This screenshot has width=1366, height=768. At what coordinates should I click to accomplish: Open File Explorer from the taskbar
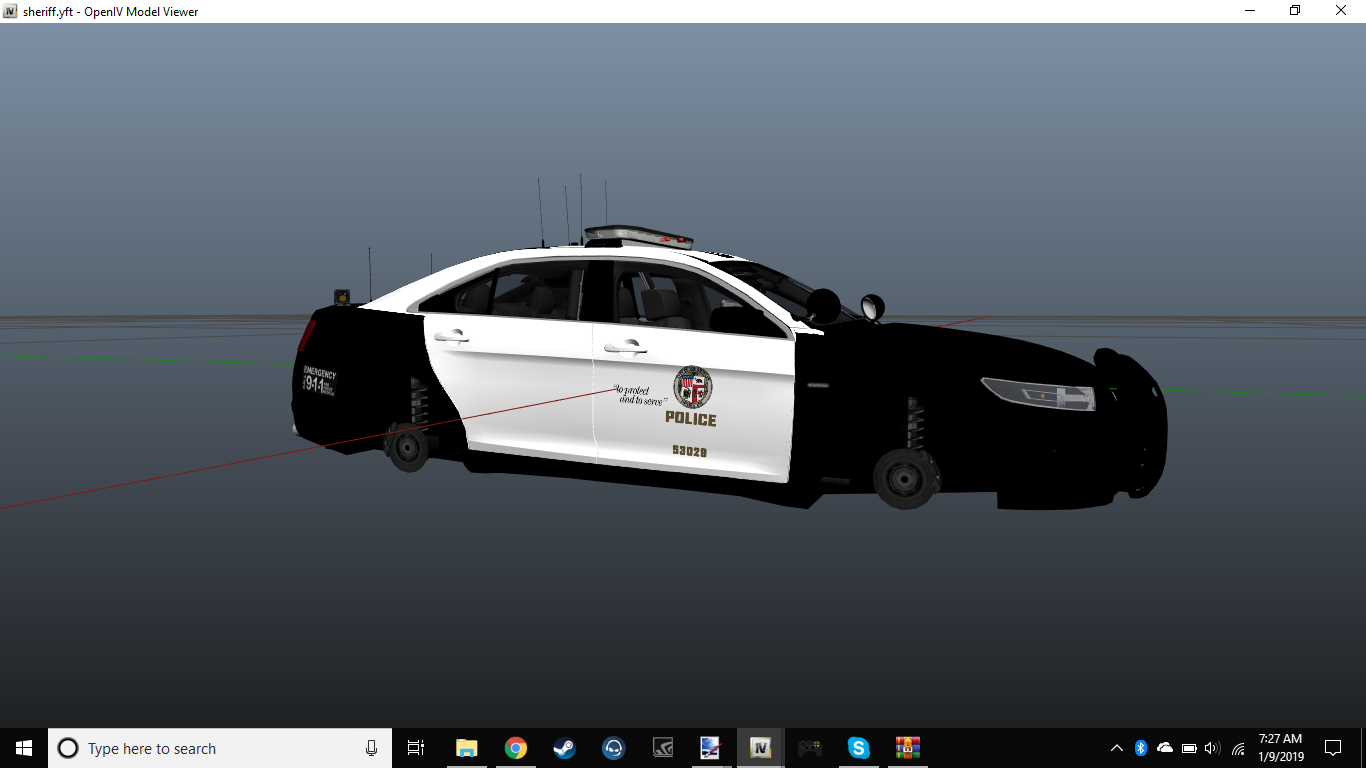(x=466, y=748)
